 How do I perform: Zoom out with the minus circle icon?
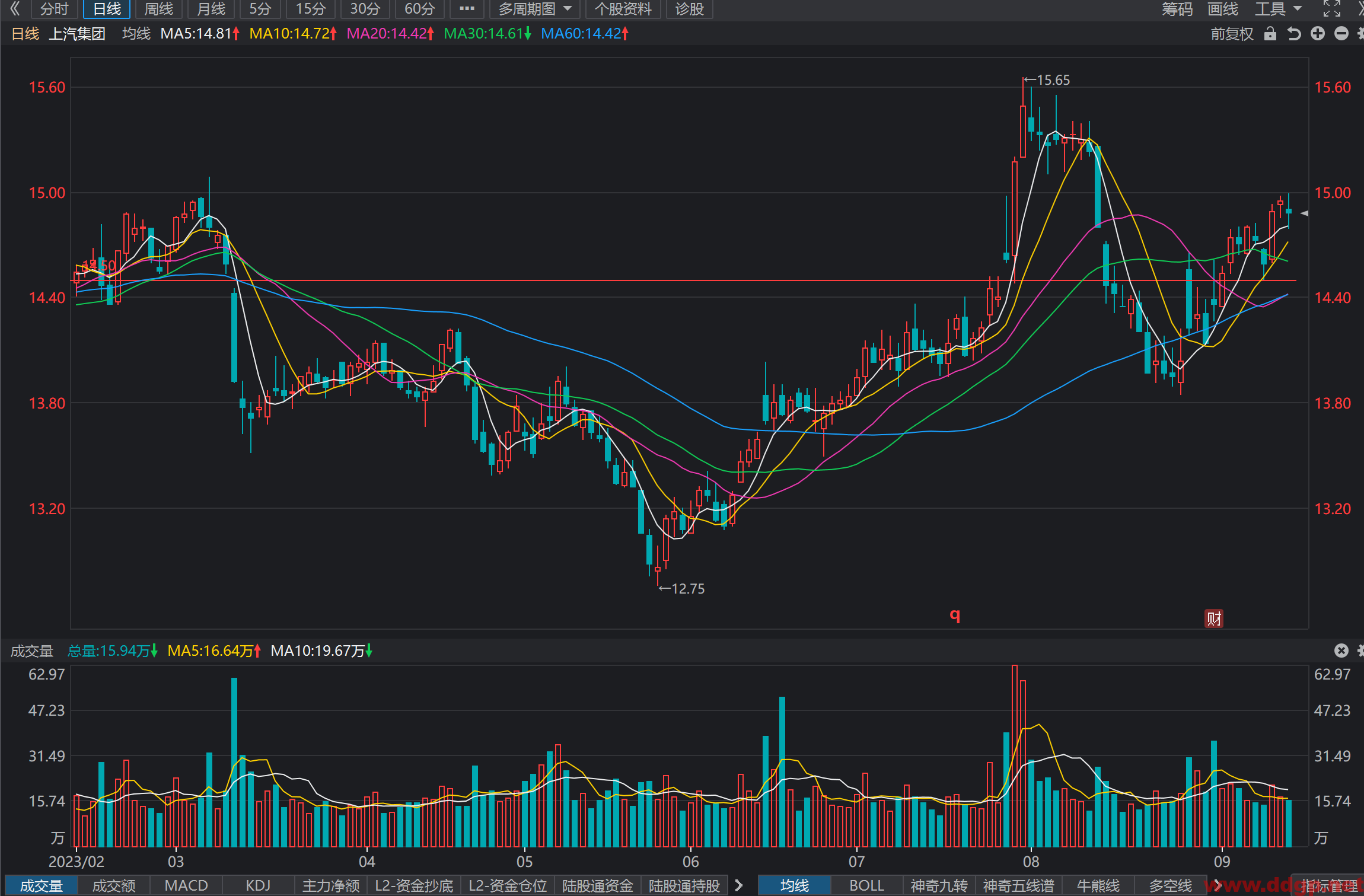pos(1341,34)
